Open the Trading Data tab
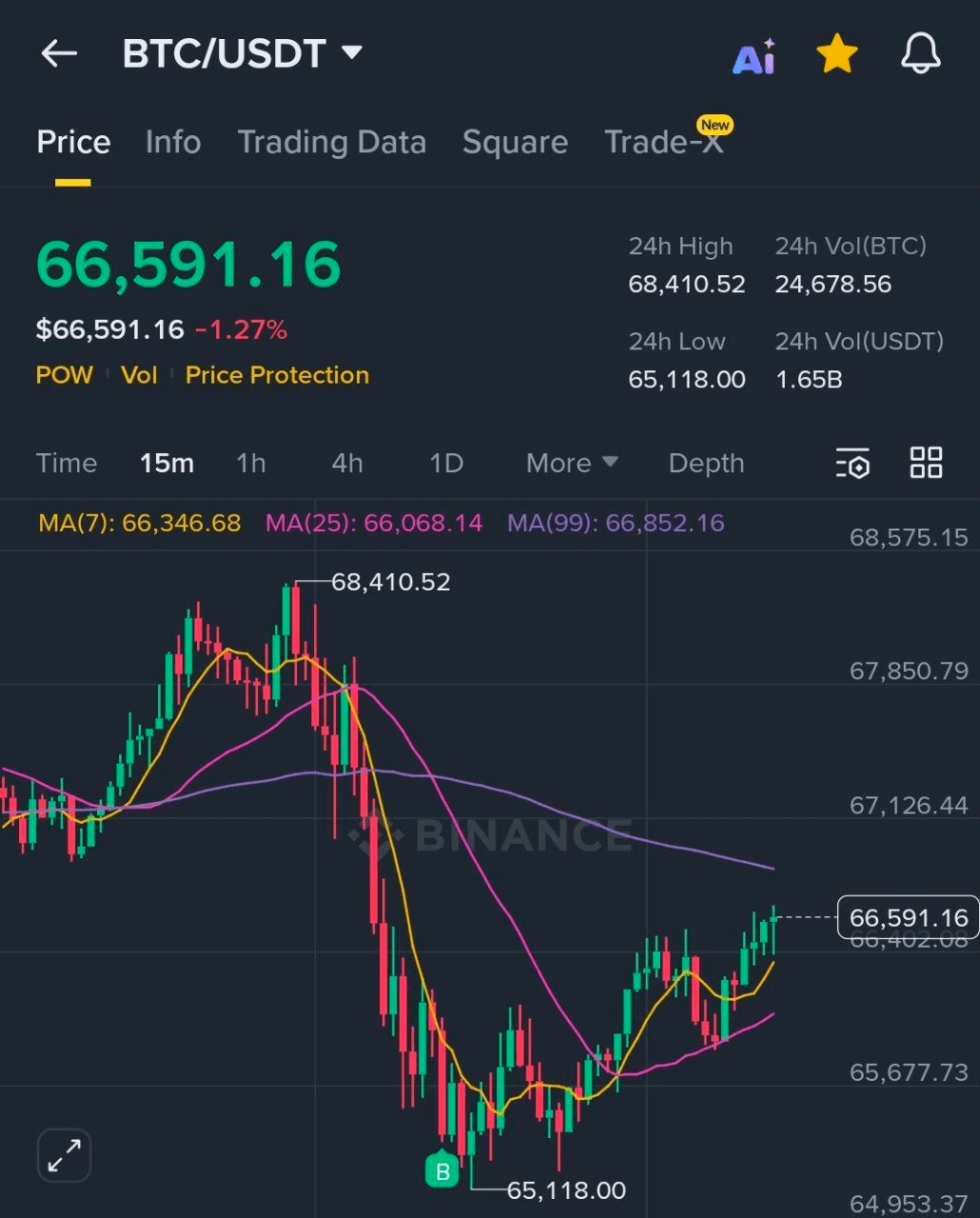 331,143
